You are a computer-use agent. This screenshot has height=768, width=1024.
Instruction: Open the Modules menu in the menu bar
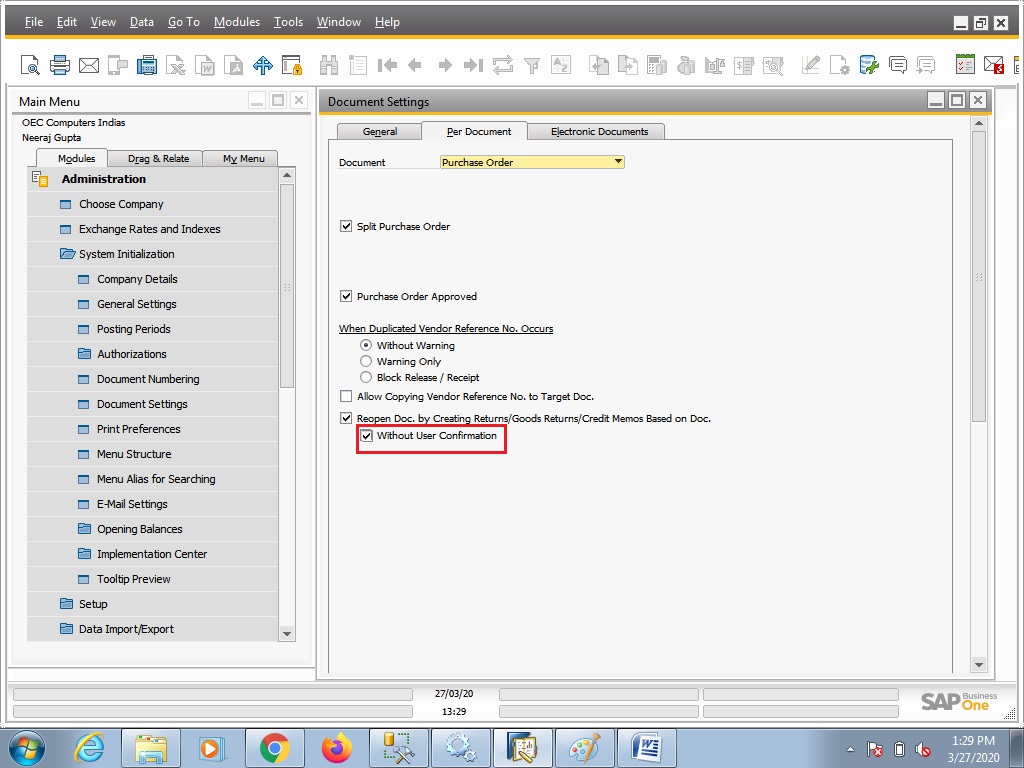(x=236, y=21)
